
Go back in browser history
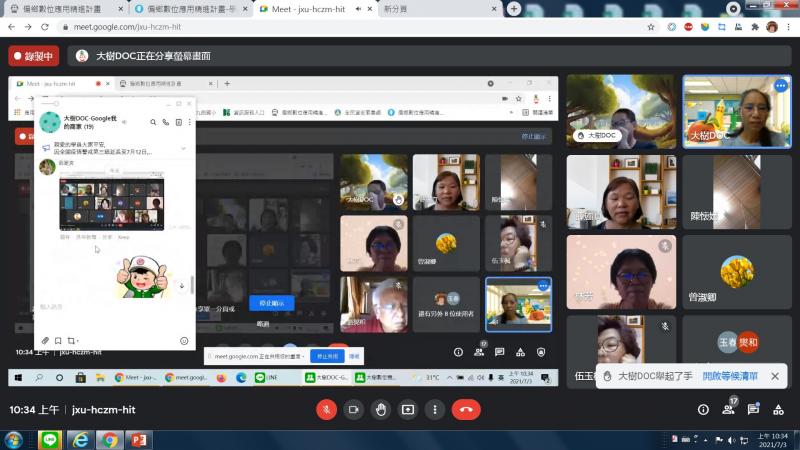click(x=12, y=27)
